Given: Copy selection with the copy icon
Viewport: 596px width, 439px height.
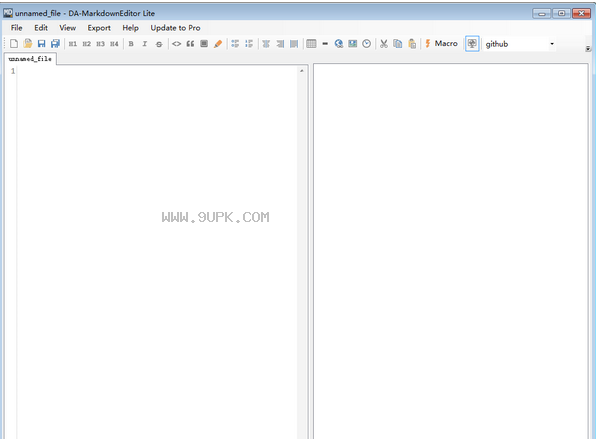Looking at the screenshot, I should 398,44.
